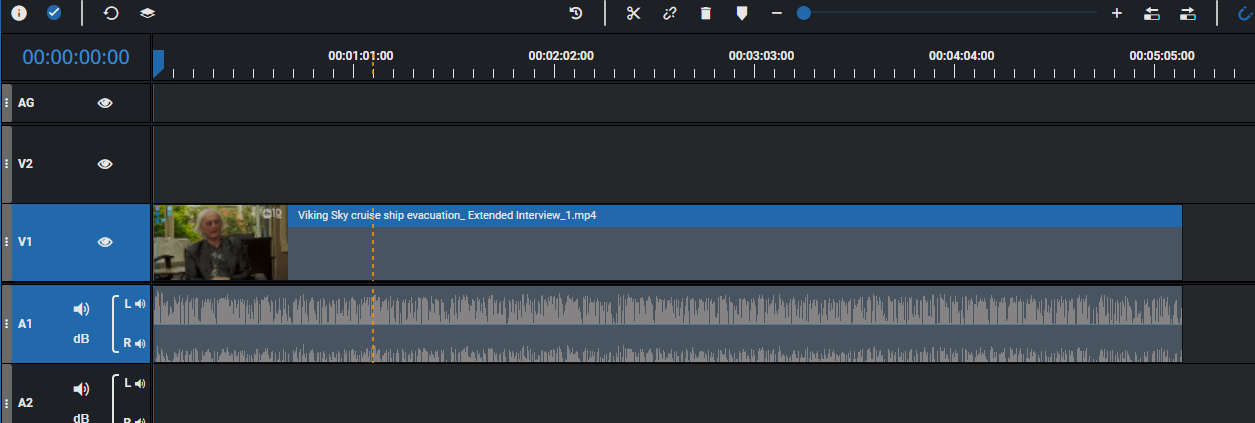Click the circular reset arrow icon
Viewport: 1255px width, 423px height.
tap(111, 13)
